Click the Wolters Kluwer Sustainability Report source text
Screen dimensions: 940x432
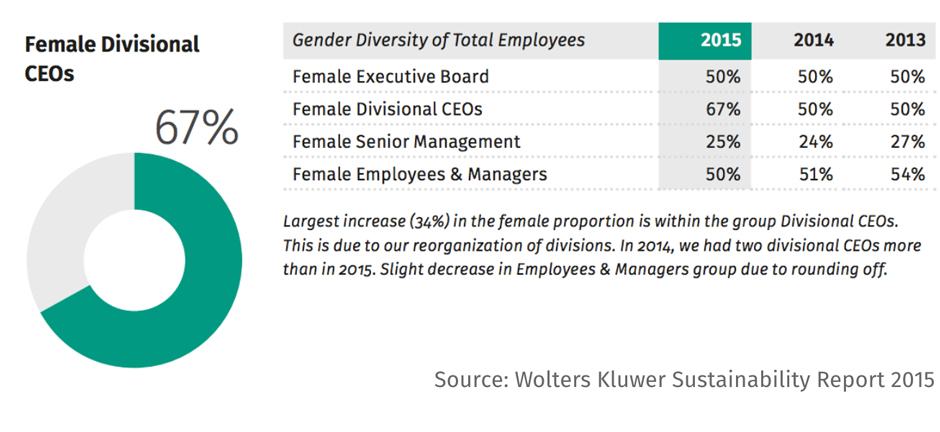point(684,380)
